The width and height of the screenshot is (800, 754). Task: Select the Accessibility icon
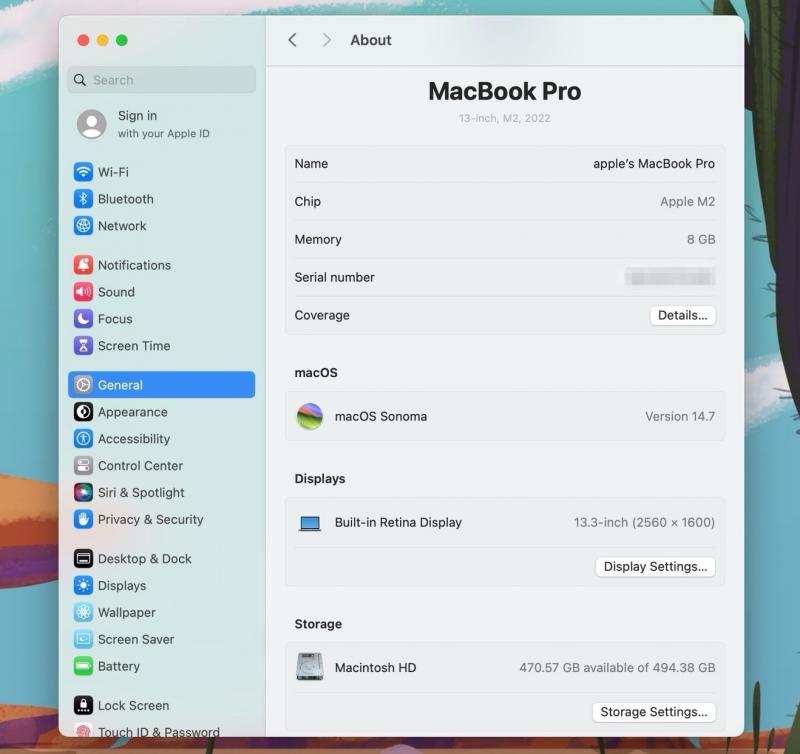click(x=83, y=439)
